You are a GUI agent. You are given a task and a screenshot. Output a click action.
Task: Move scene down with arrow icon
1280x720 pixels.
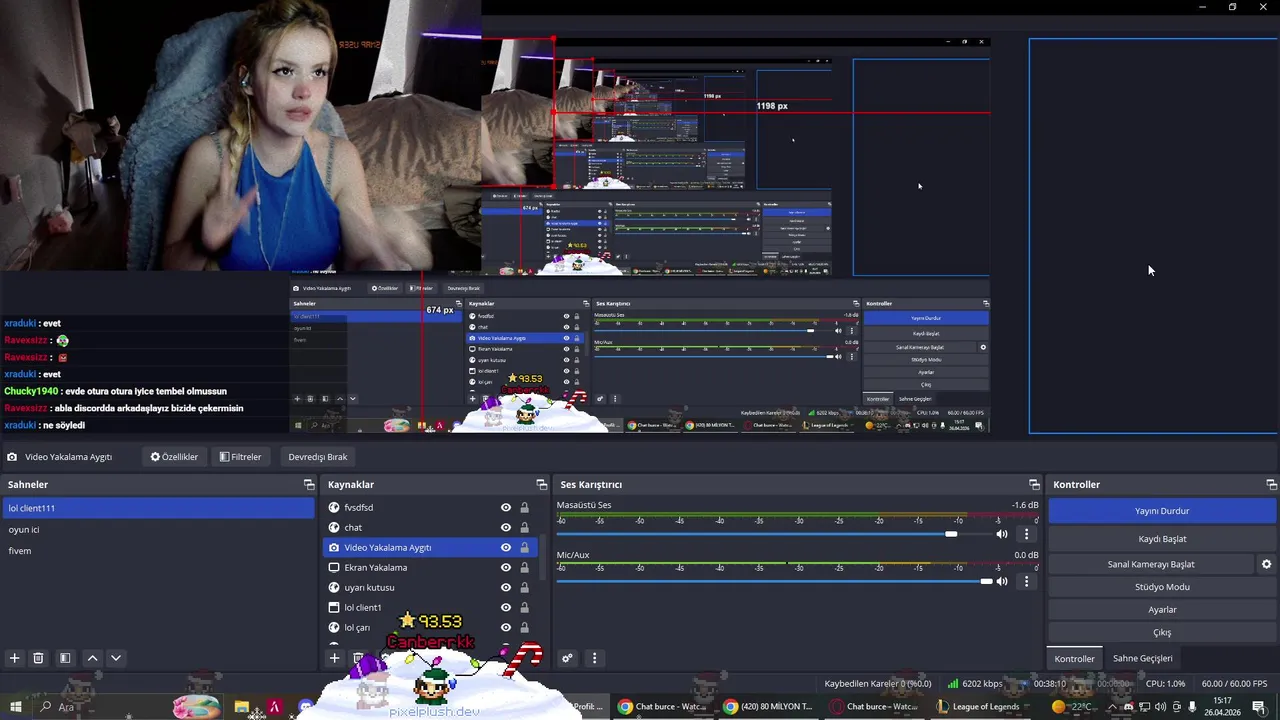tap(116, 658)
